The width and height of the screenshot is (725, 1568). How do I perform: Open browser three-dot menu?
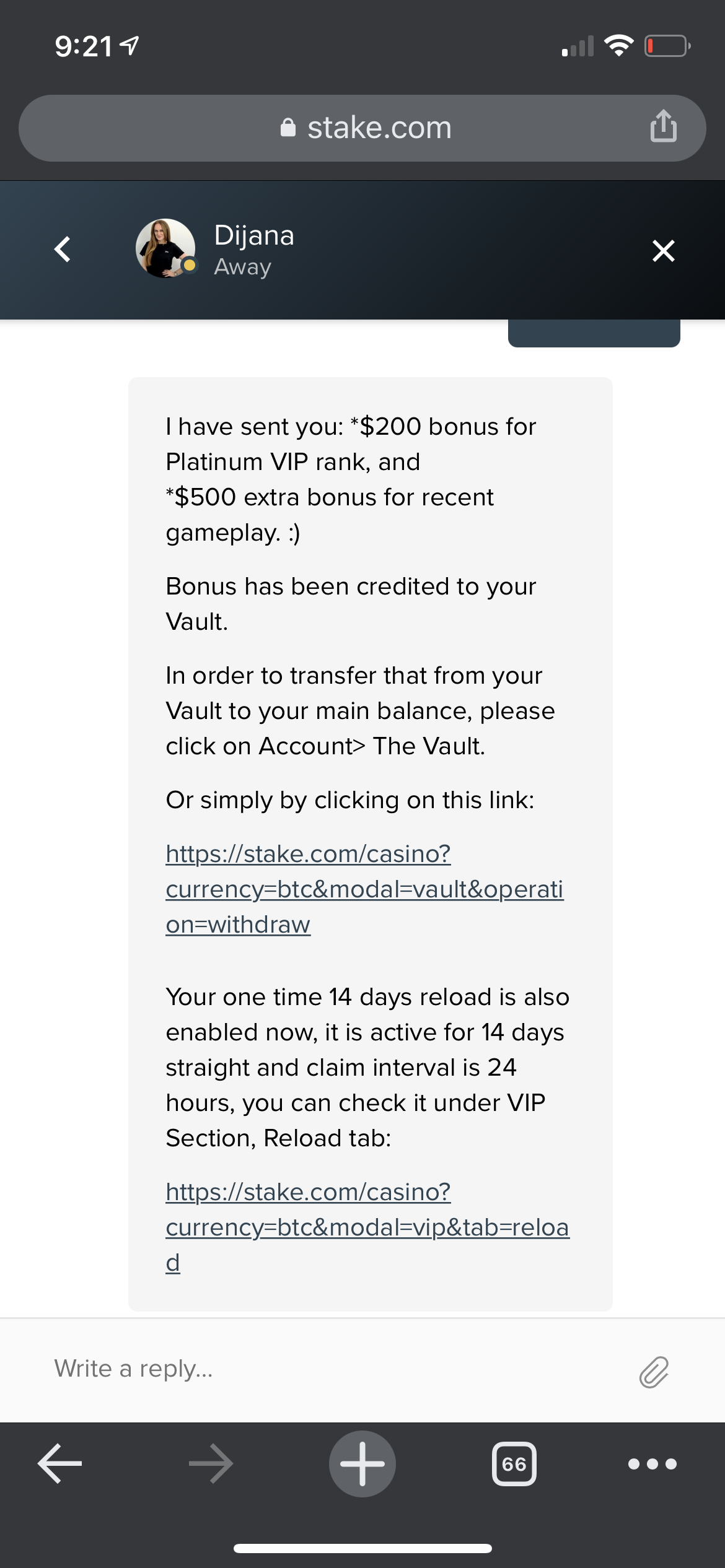652,1464
